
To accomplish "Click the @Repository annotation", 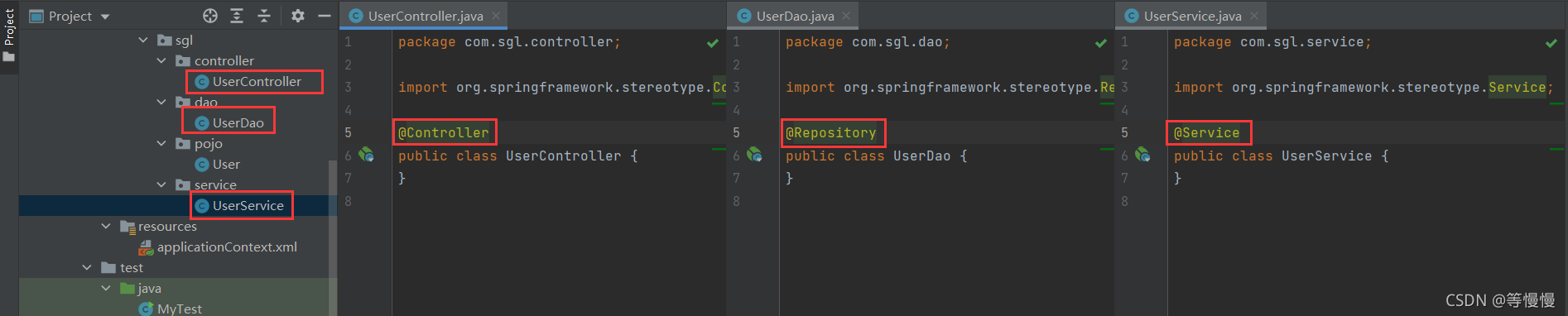I will (x=831, y=132).
